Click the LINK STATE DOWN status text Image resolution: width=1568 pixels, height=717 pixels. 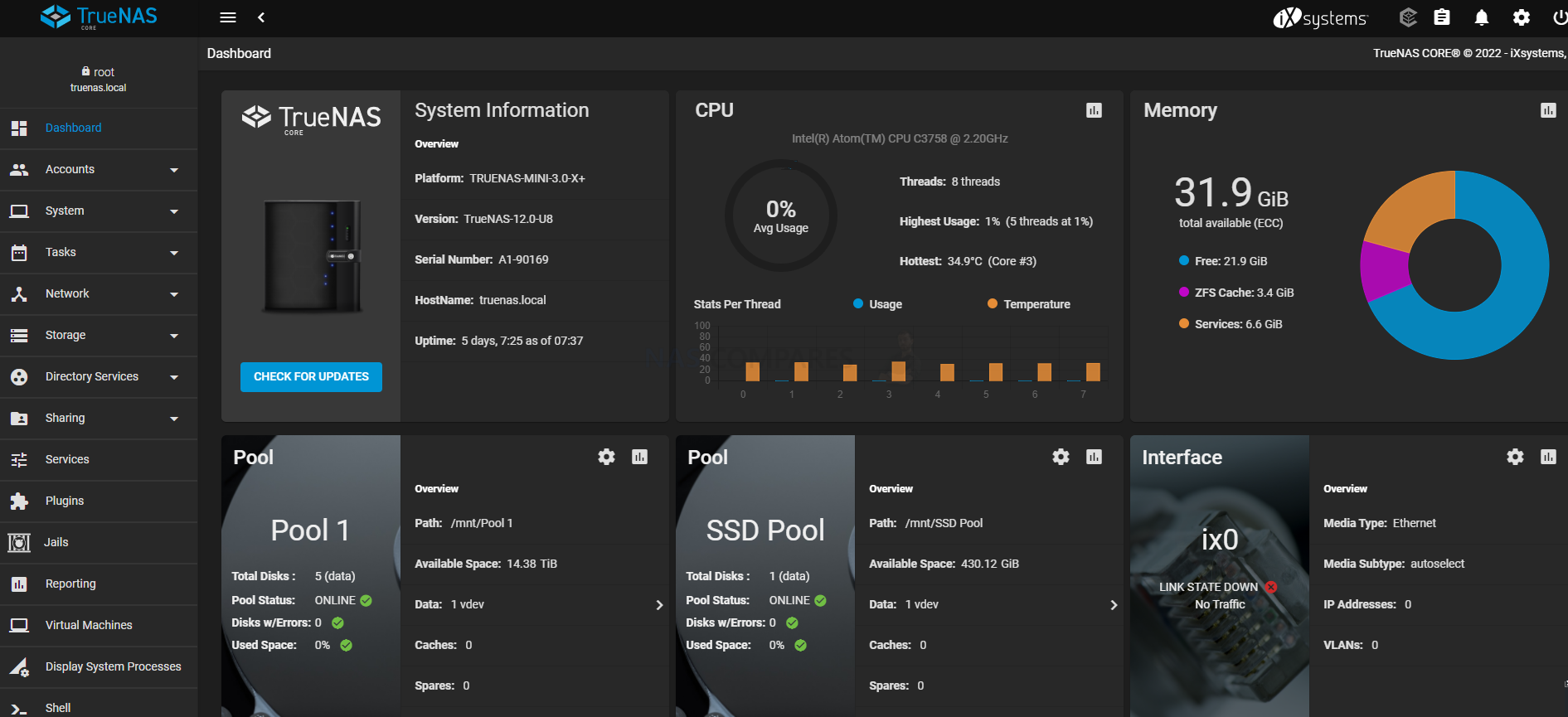pyautogui.click(x=1208, y=587)
